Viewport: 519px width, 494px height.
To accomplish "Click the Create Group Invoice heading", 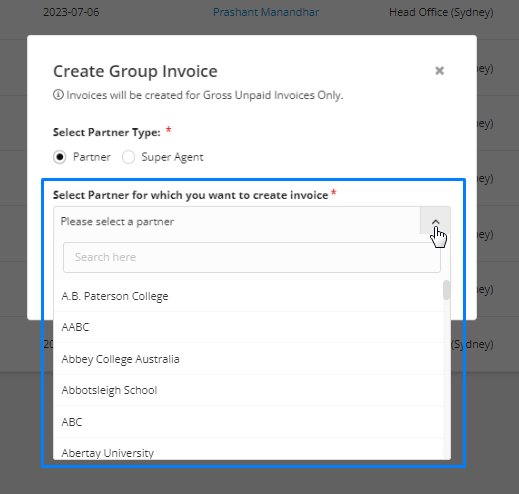I will coord(135,71).
